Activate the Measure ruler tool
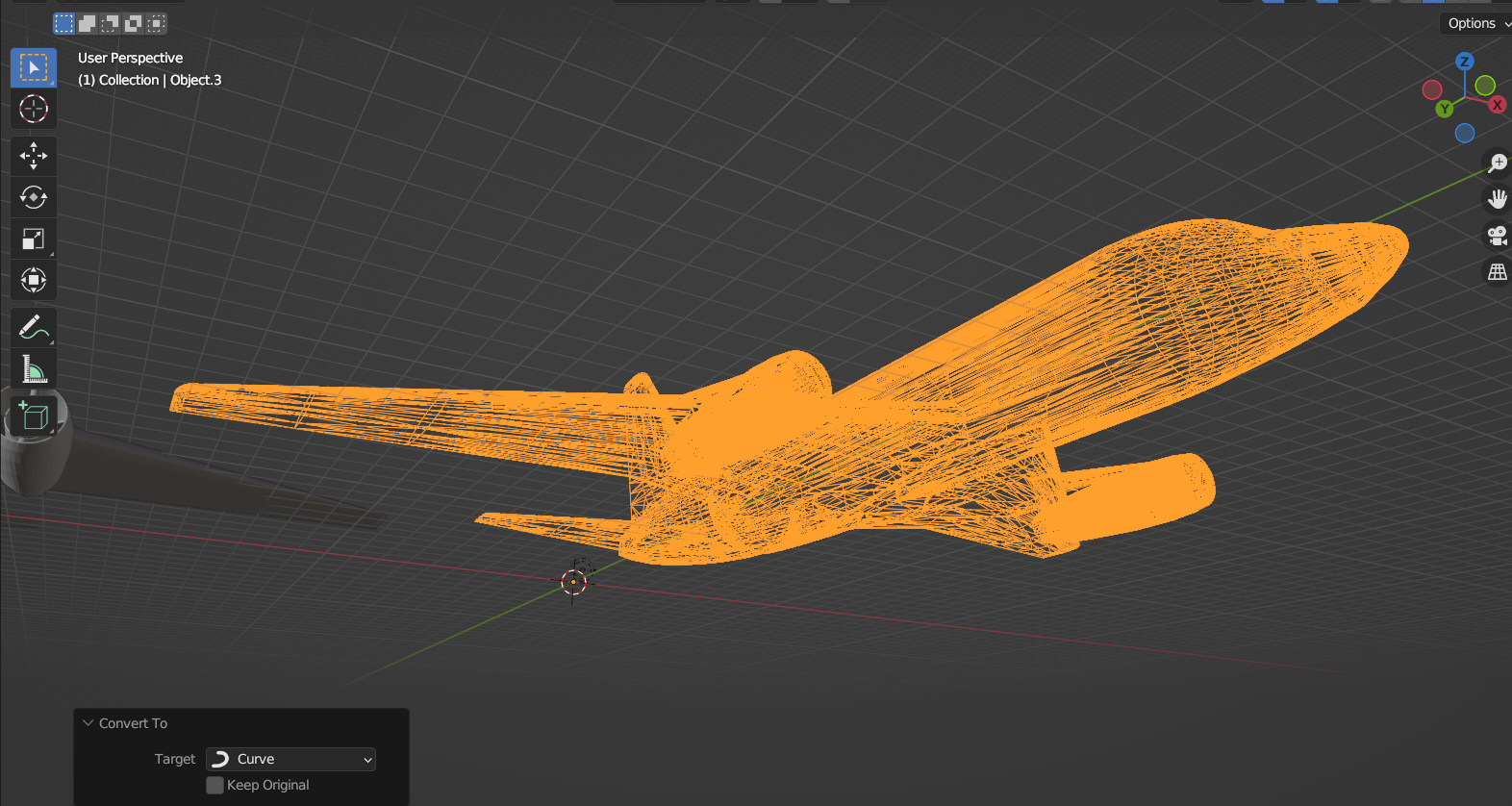 coord(34,369)
